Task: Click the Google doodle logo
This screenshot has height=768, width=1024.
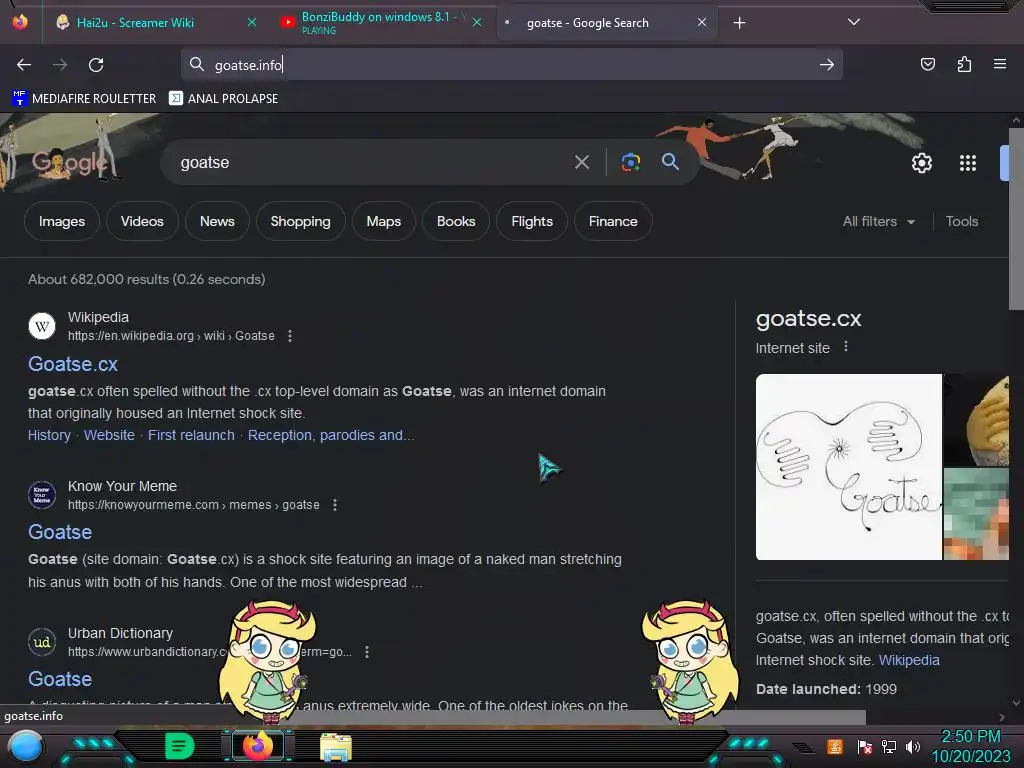Action: [69, 162]
